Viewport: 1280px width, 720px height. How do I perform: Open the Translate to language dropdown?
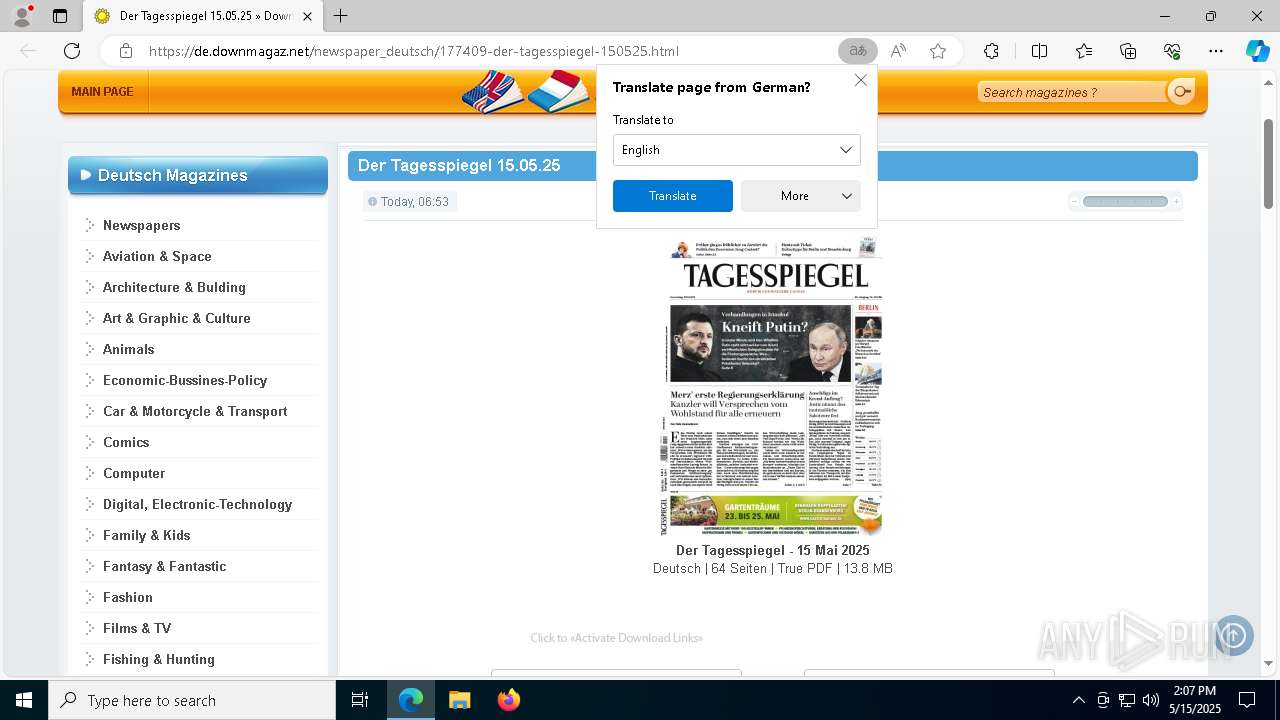pyautogui.click(x=736, y=150)
